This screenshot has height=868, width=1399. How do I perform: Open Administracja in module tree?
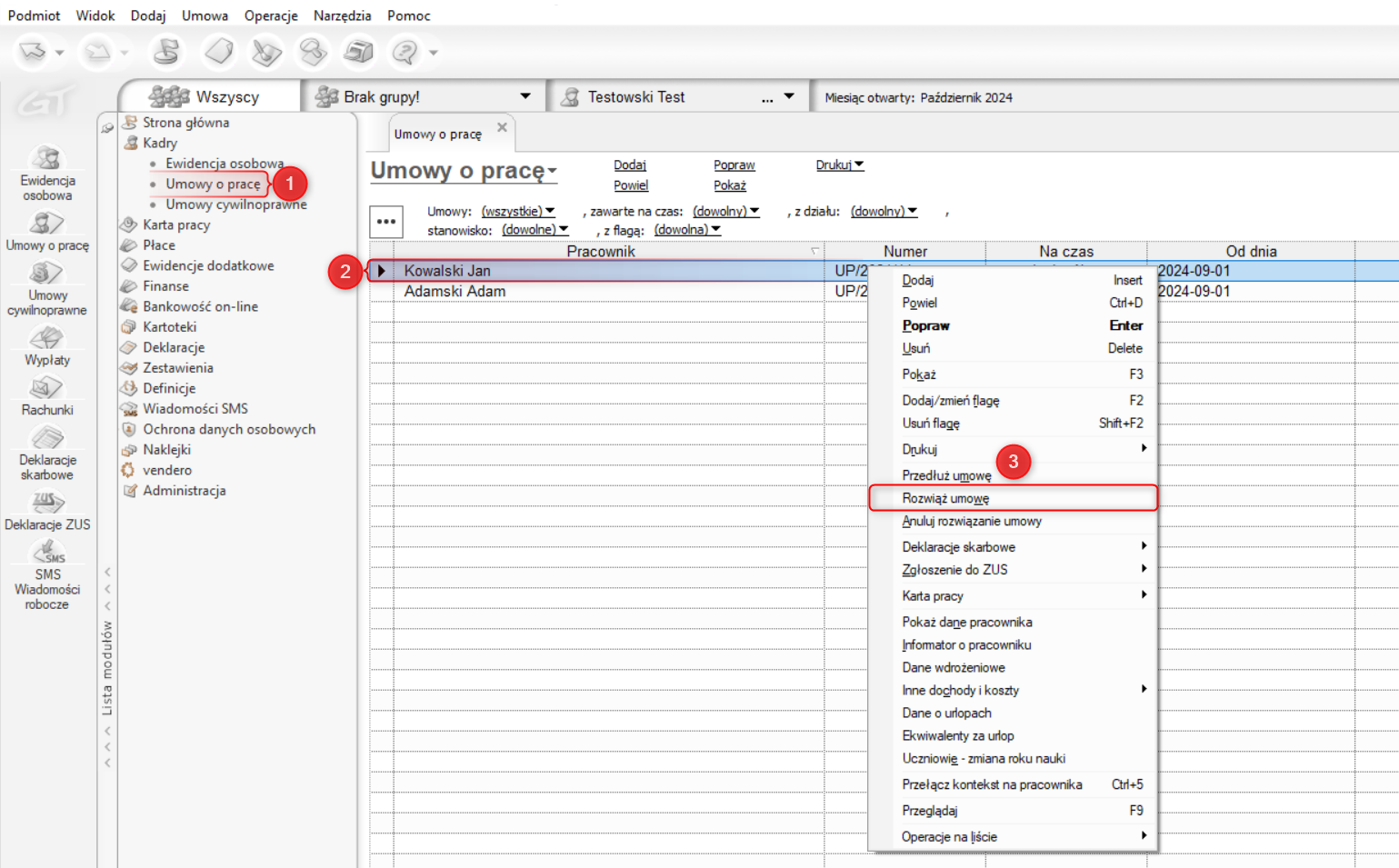[x=185, y=490]
